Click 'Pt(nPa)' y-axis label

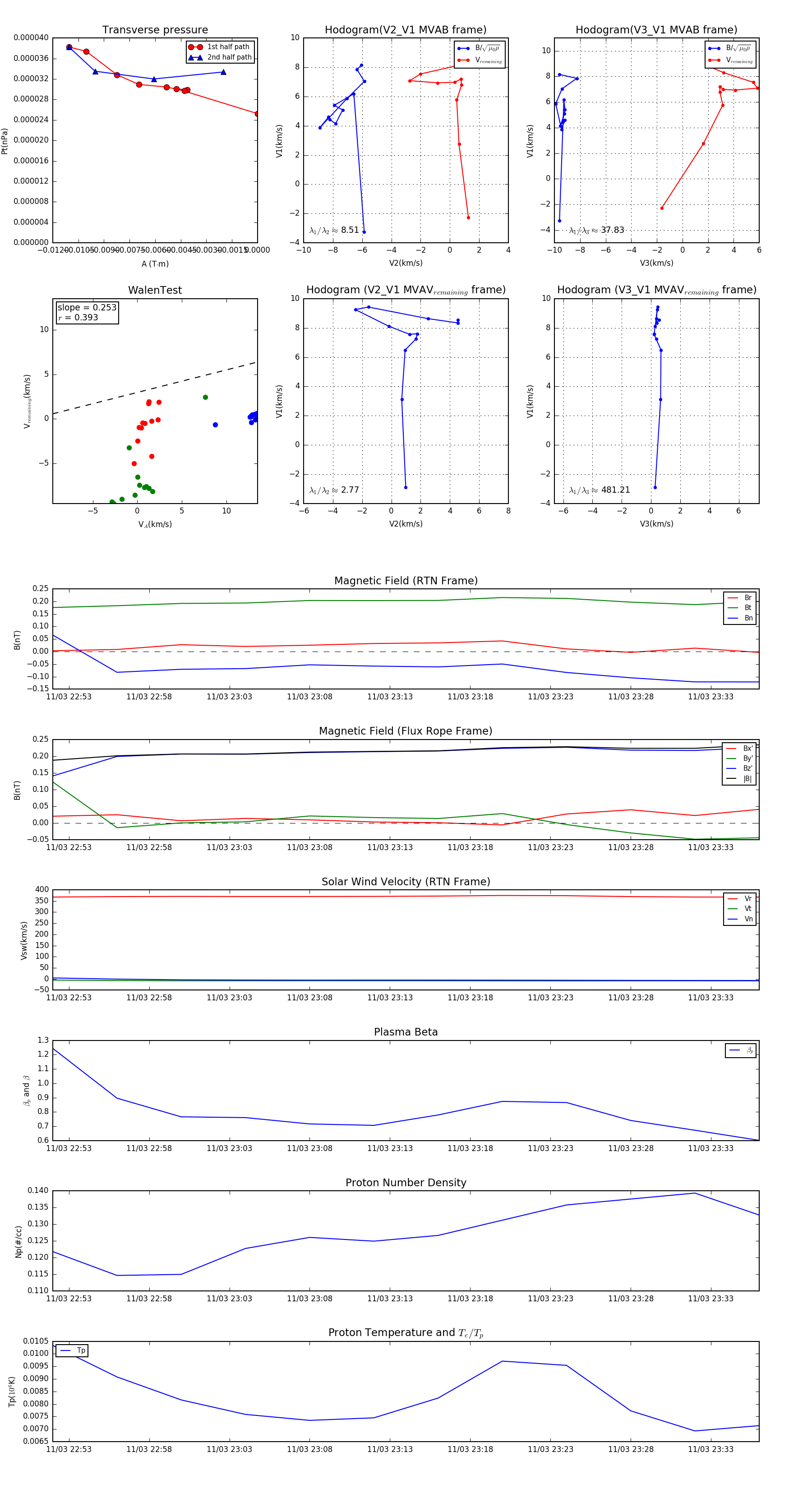pyautogui.click(x=5, y=140)
